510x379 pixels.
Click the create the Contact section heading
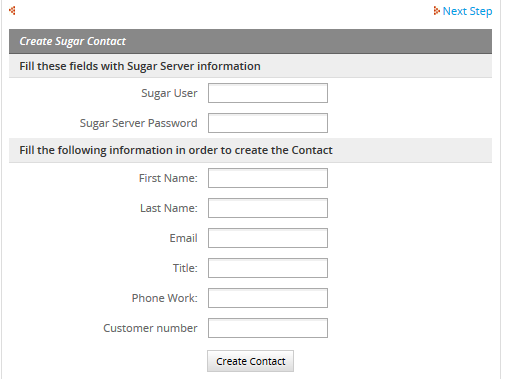(x=250, y=150)
